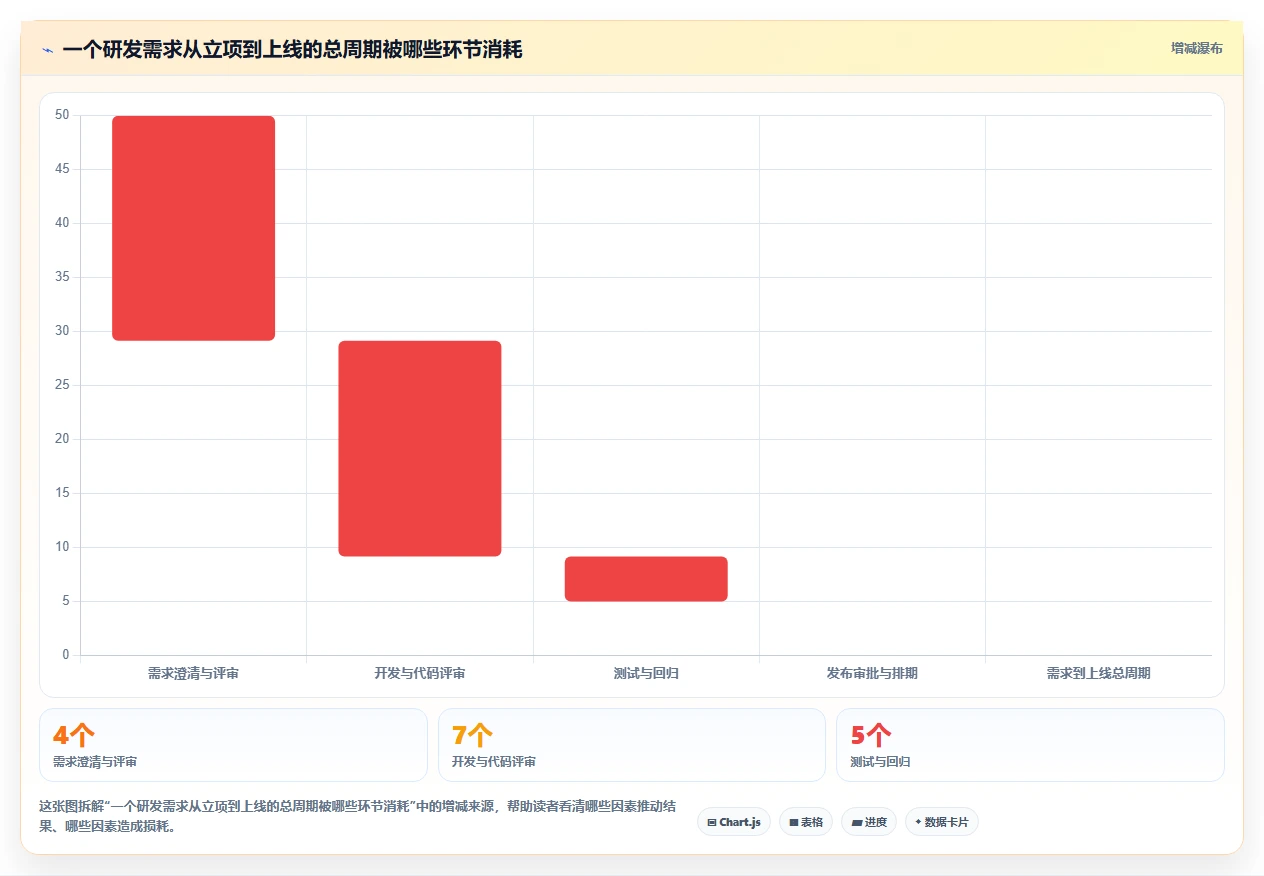1264x876 pixels.
Task: Click the red bar for 开发与代码评审
Action: [420, 448]
